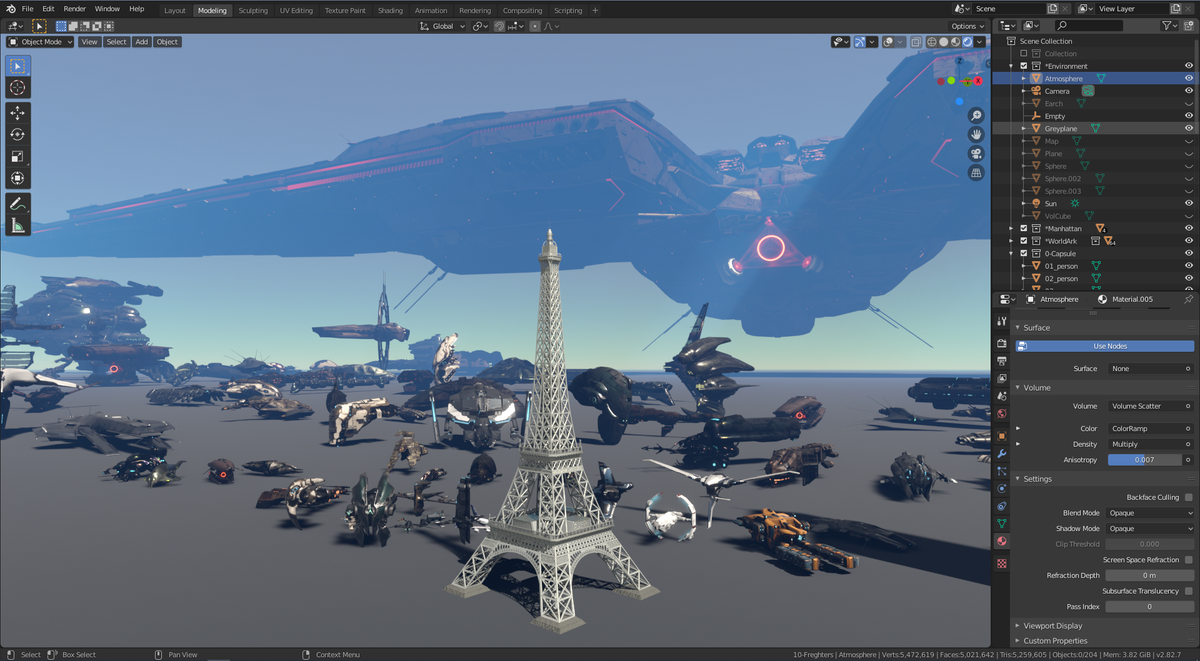Add a workspace with the plus button
The width and height of the screenshot is (1200, 661).
(x=596, y=10)
